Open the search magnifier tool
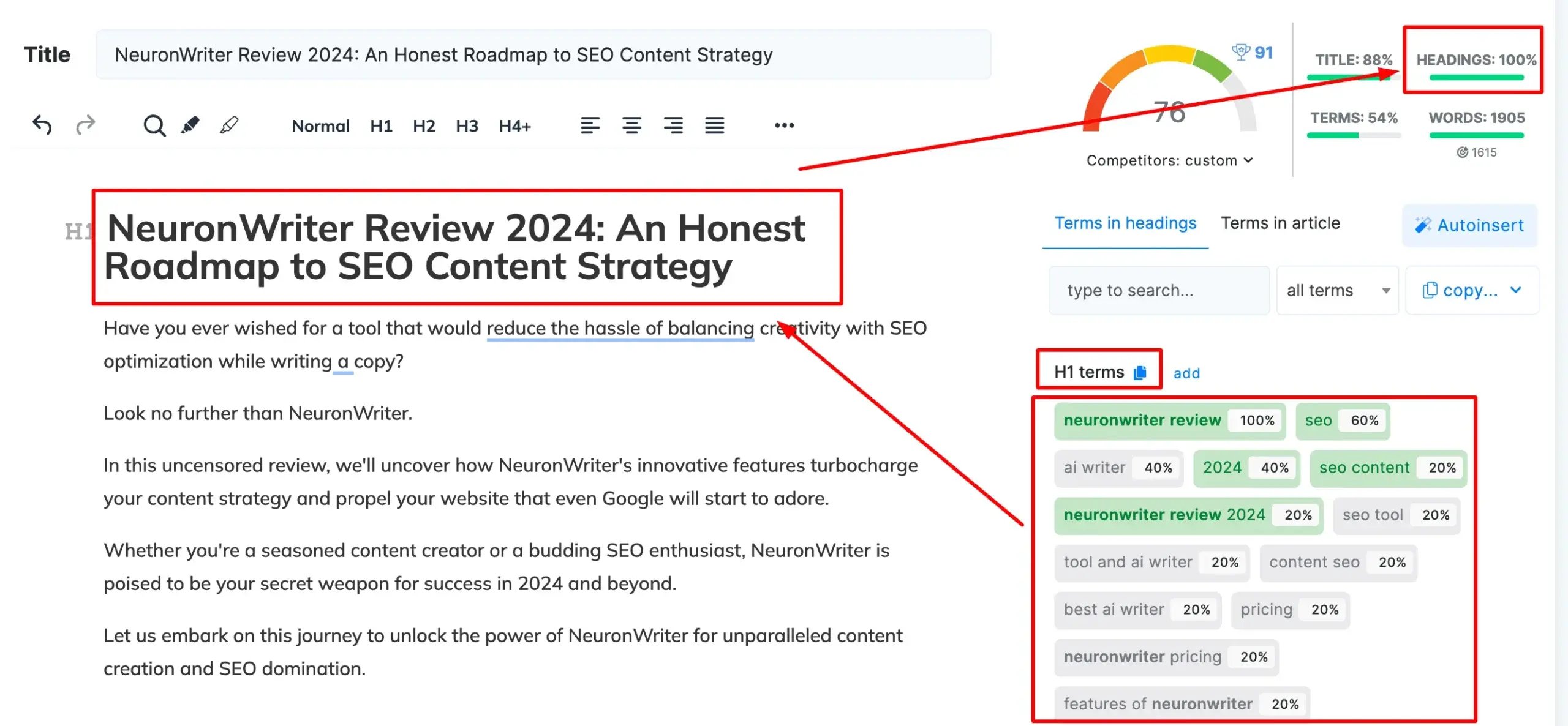Viewport: 1568px width, 726px height. 154,125
